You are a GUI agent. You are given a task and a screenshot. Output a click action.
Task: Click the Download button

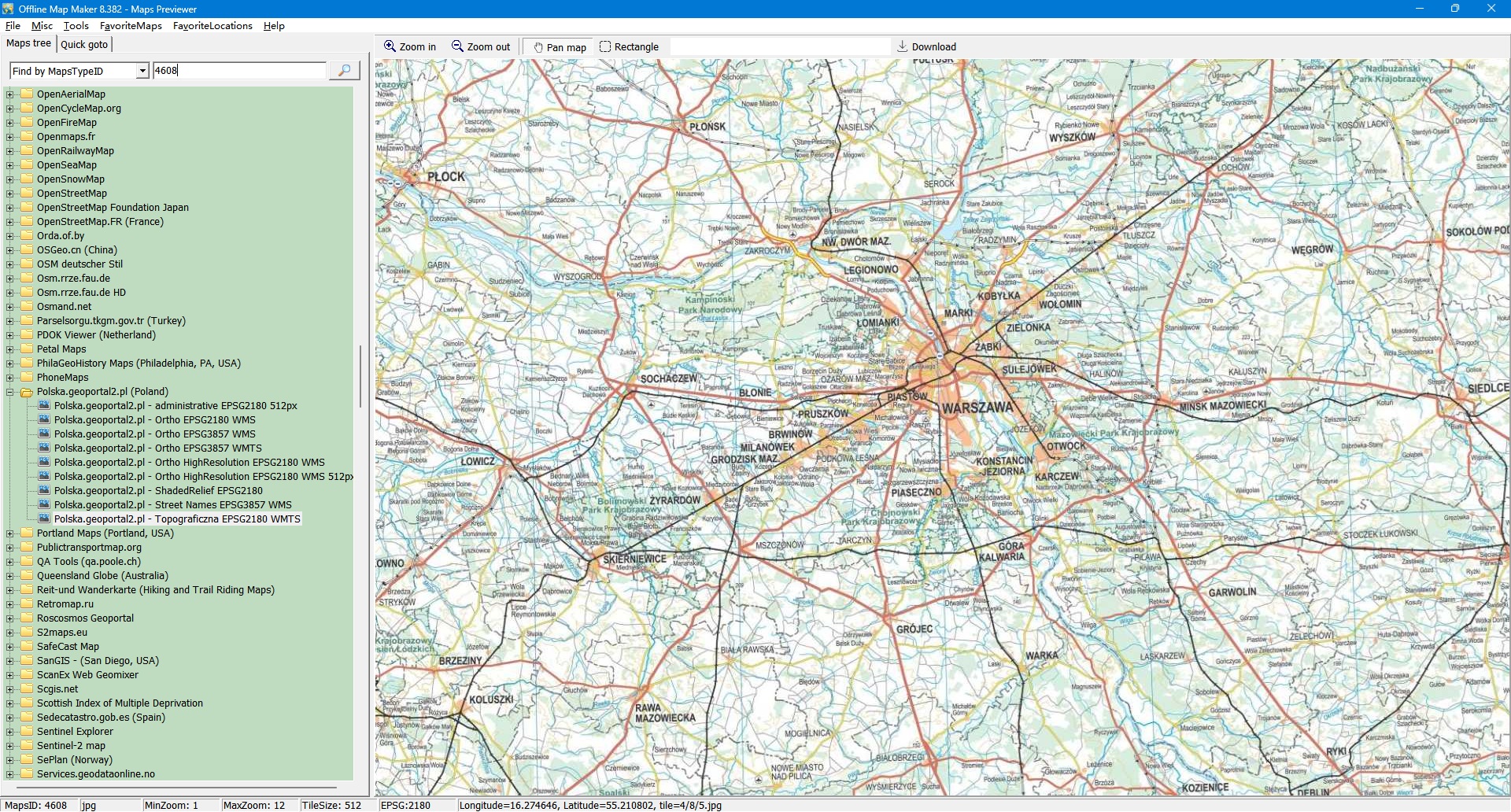pyautogui.click(x=926, y=47)
